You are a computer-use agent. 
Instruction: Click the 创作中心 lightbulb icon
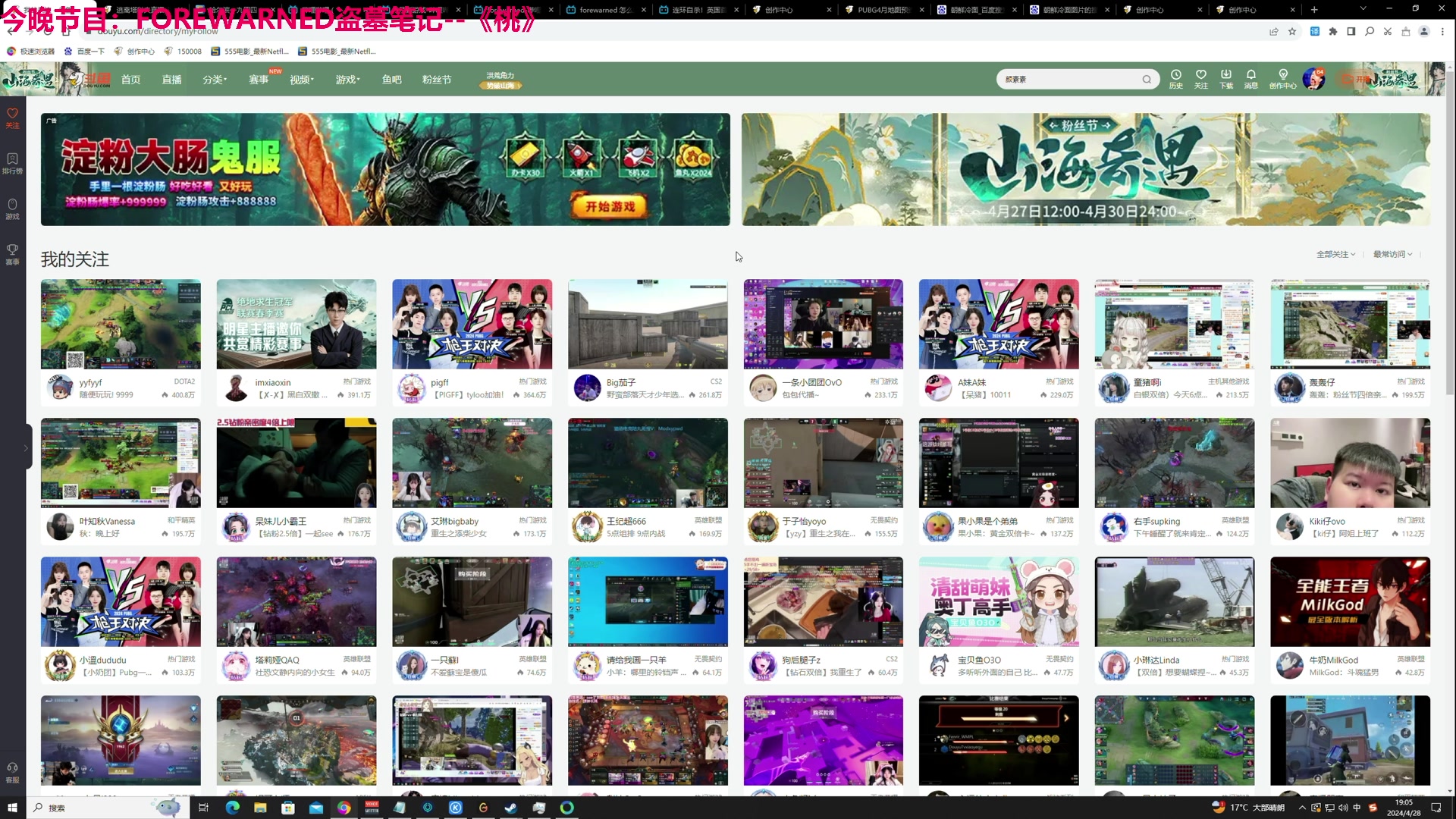[1282, 76]
